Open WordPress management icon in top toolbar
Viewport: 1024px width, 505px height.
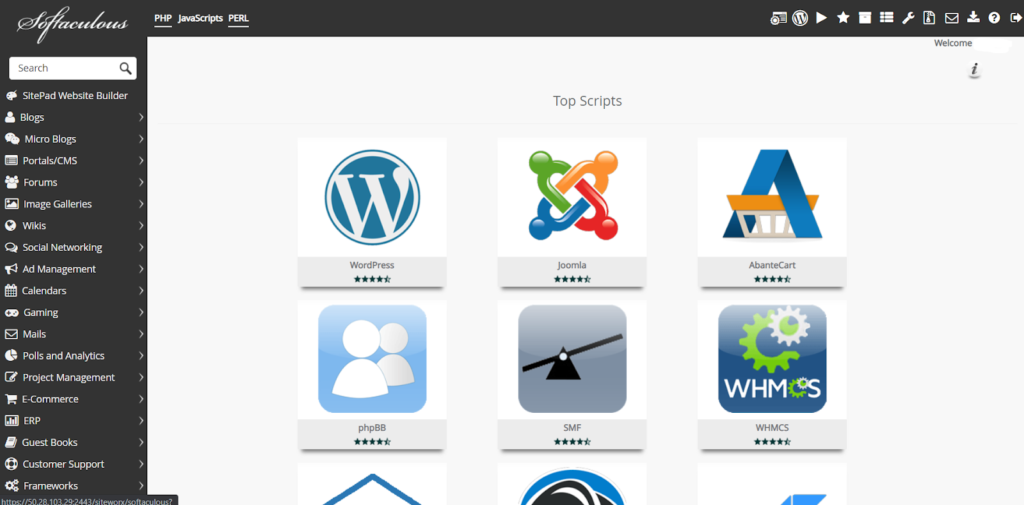[800, 18]
